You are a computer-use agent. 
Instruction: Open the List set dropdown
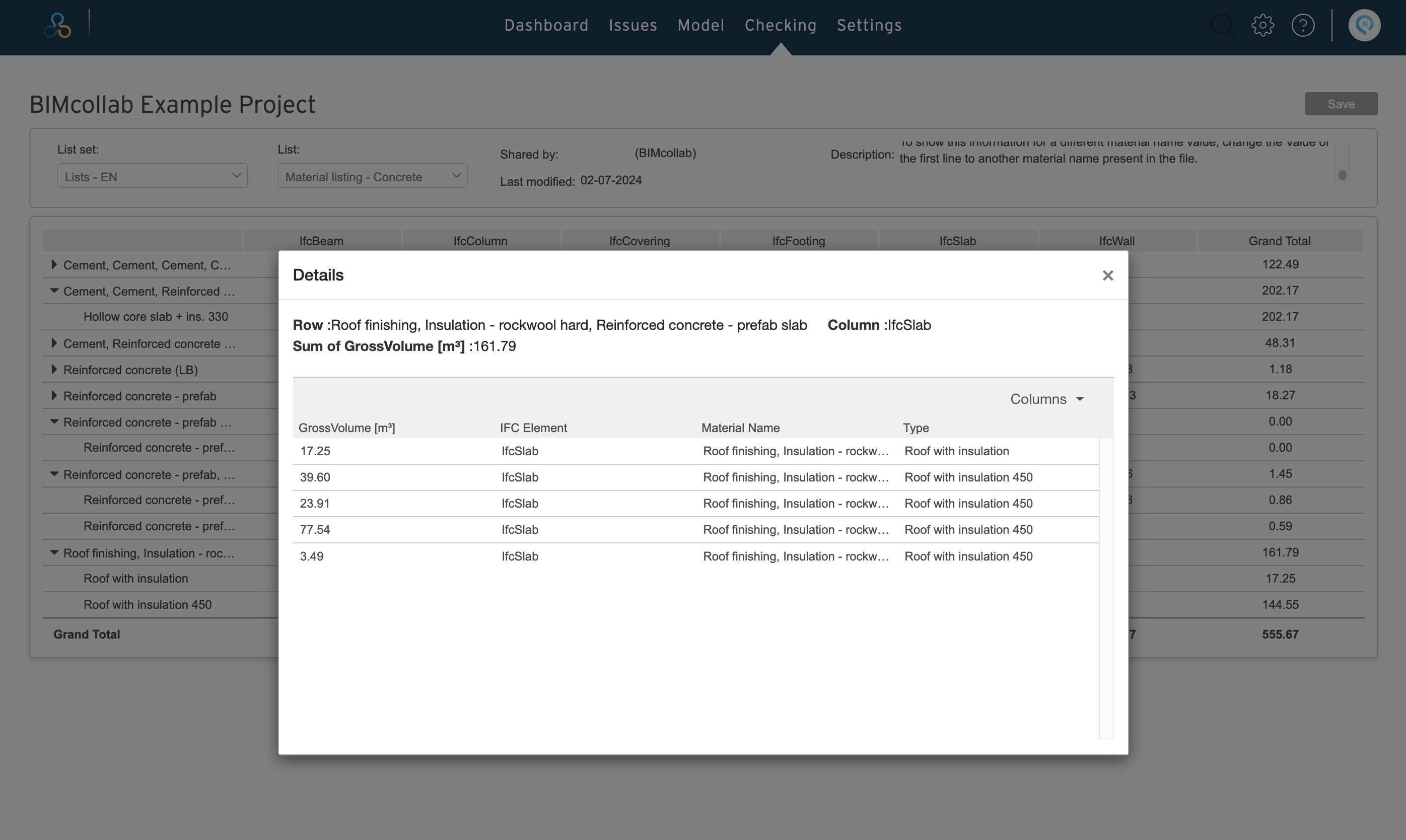(152, 176)
